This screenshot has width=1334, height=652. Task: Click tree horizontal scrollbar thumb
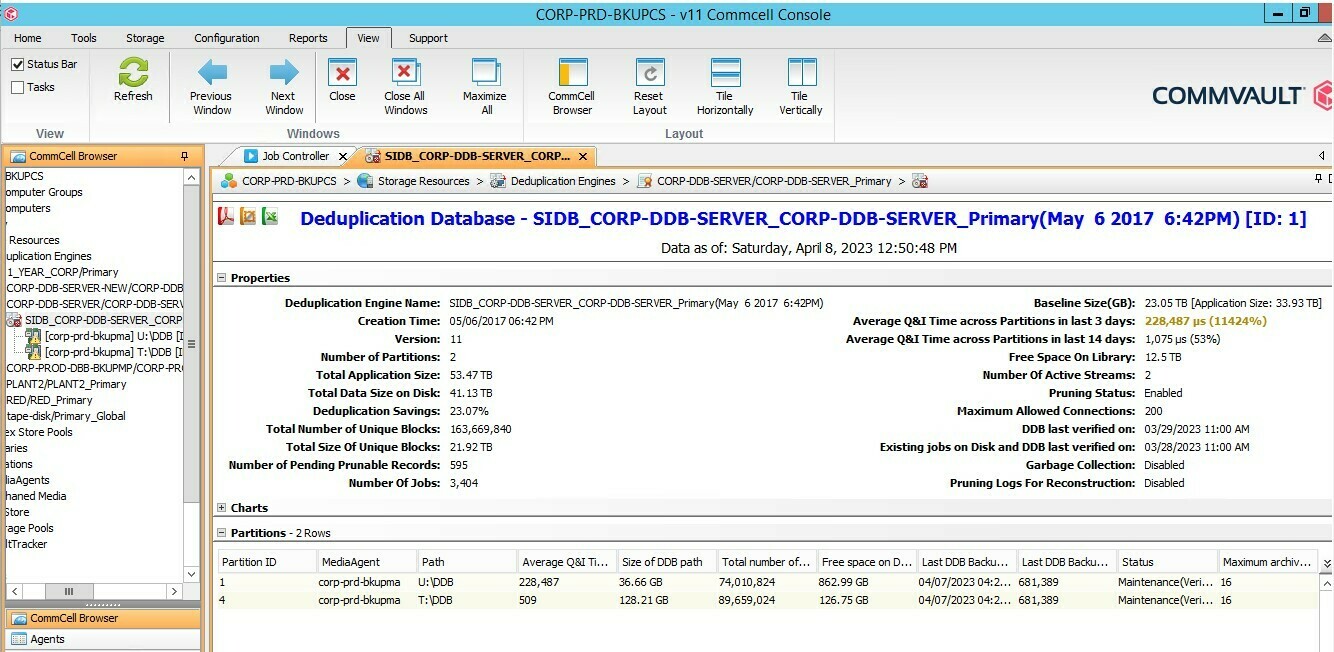click(69, 592)
